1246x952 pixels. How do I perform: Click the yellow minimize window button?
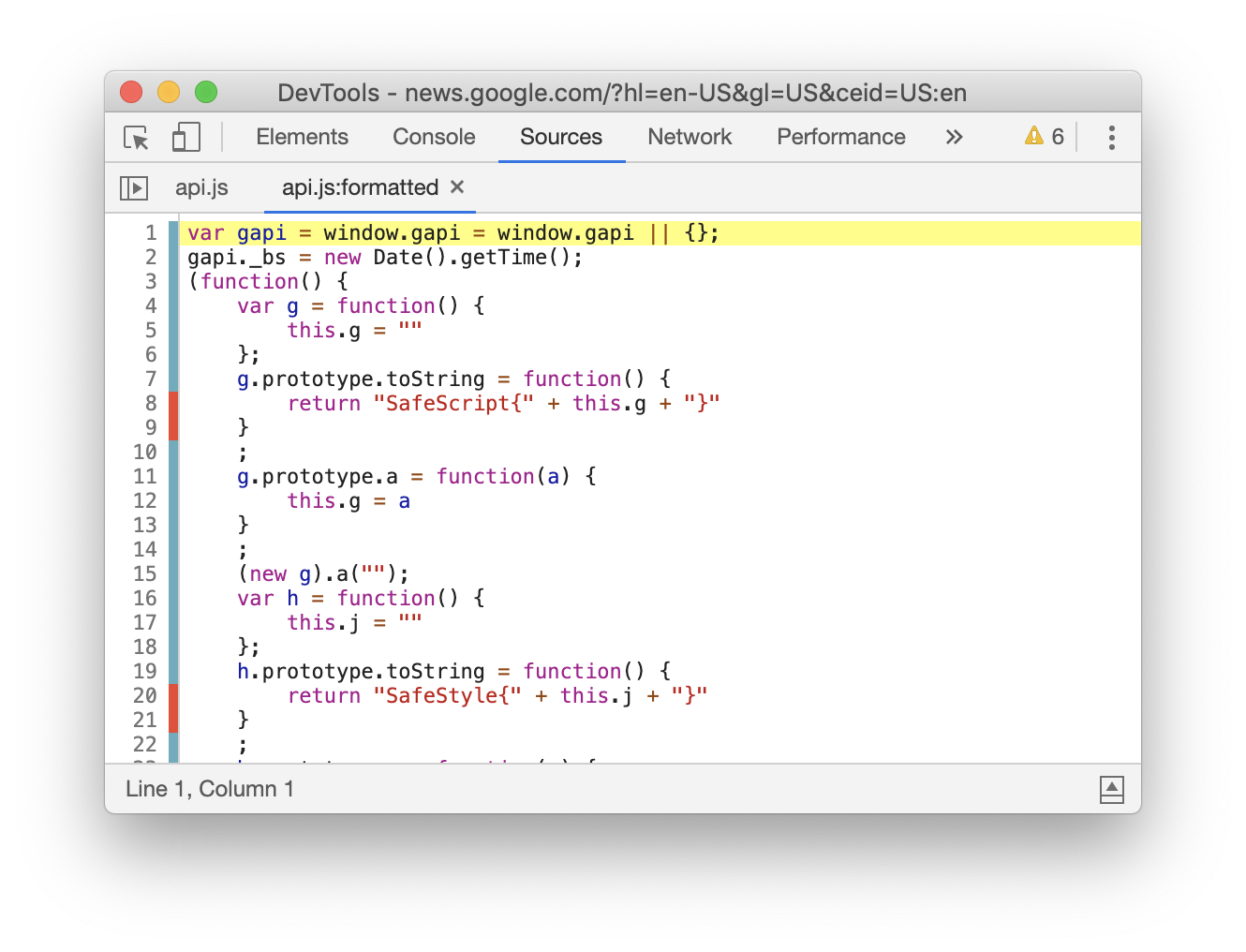point(169,92)
